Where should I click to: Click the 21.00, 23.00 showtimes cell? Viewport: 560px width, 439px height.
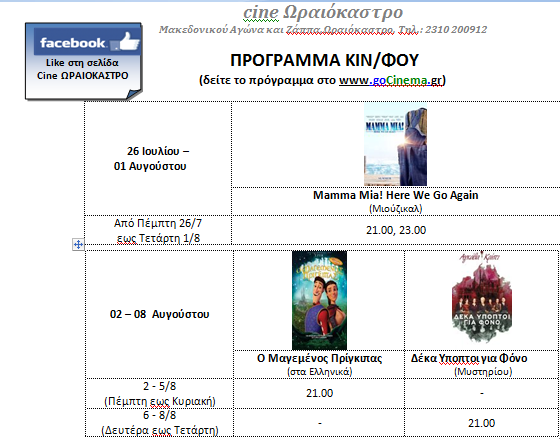click(x=396, y=230)
